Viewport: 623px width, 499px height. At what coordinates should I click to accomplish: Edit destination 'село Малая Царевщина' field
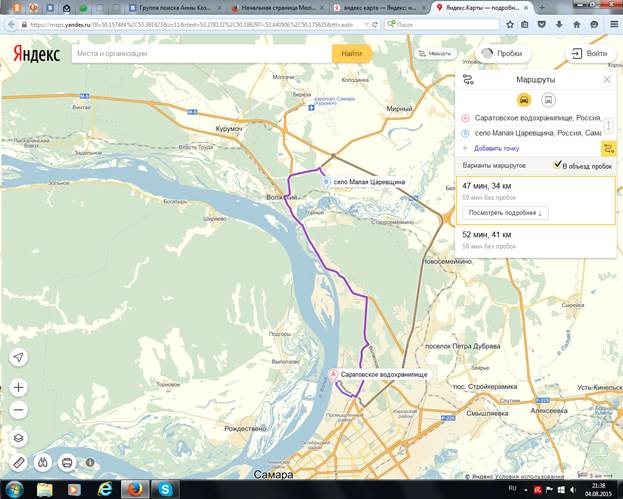[537, 133]
